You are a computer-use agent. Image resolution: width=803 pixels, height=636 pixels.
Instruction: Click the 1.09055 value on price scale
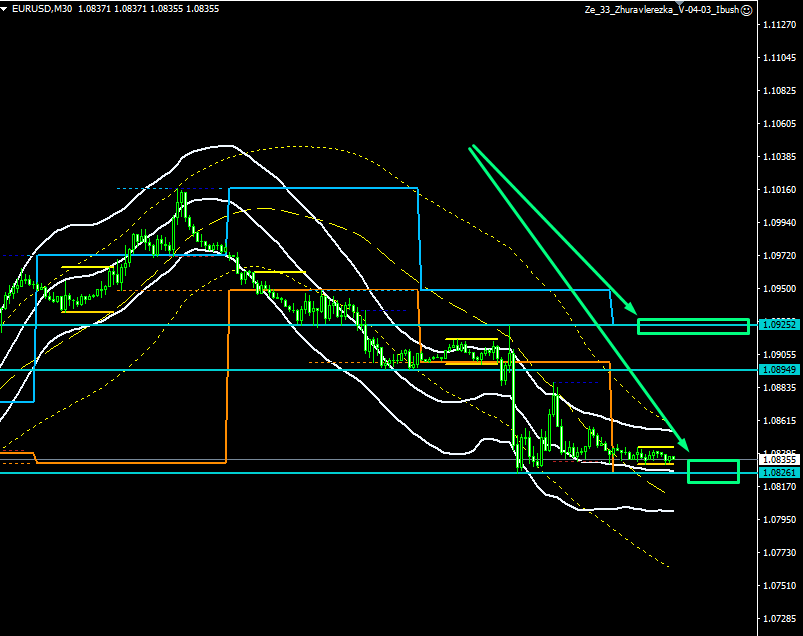pos(779,355)
